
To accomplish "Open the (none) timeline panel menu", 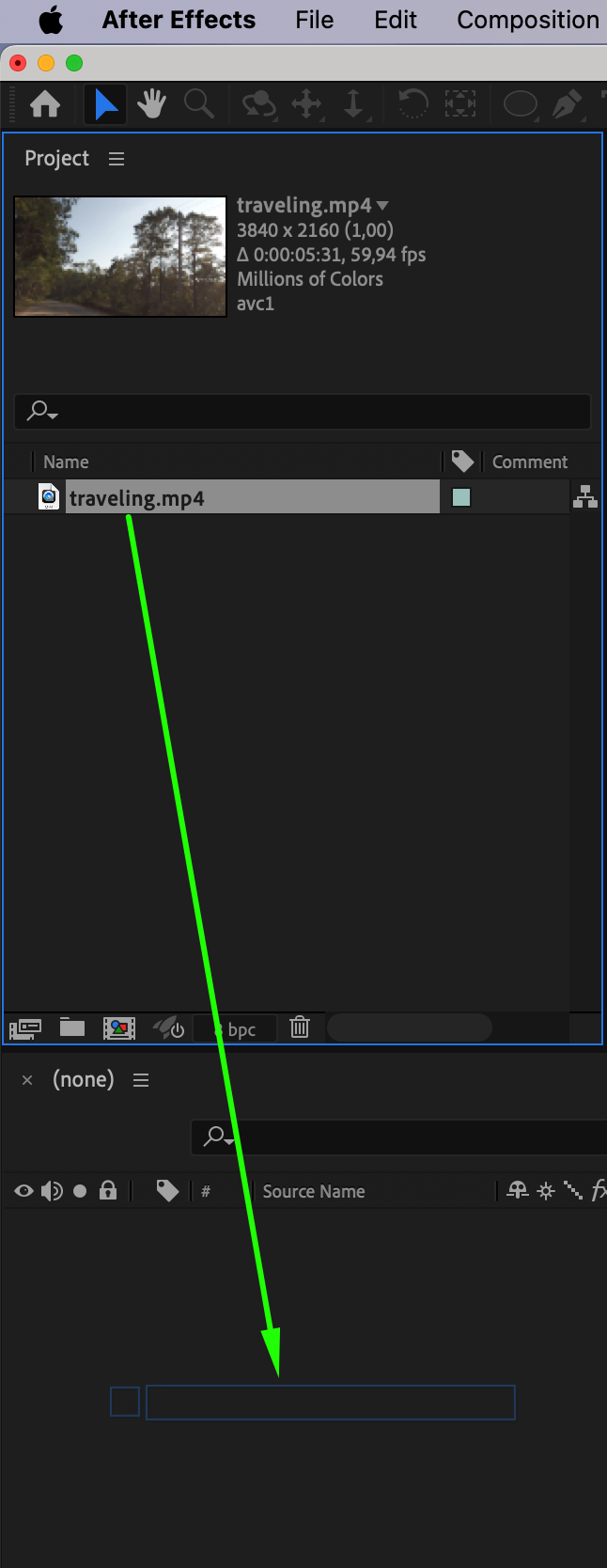I will click(x=141, y=1080).
